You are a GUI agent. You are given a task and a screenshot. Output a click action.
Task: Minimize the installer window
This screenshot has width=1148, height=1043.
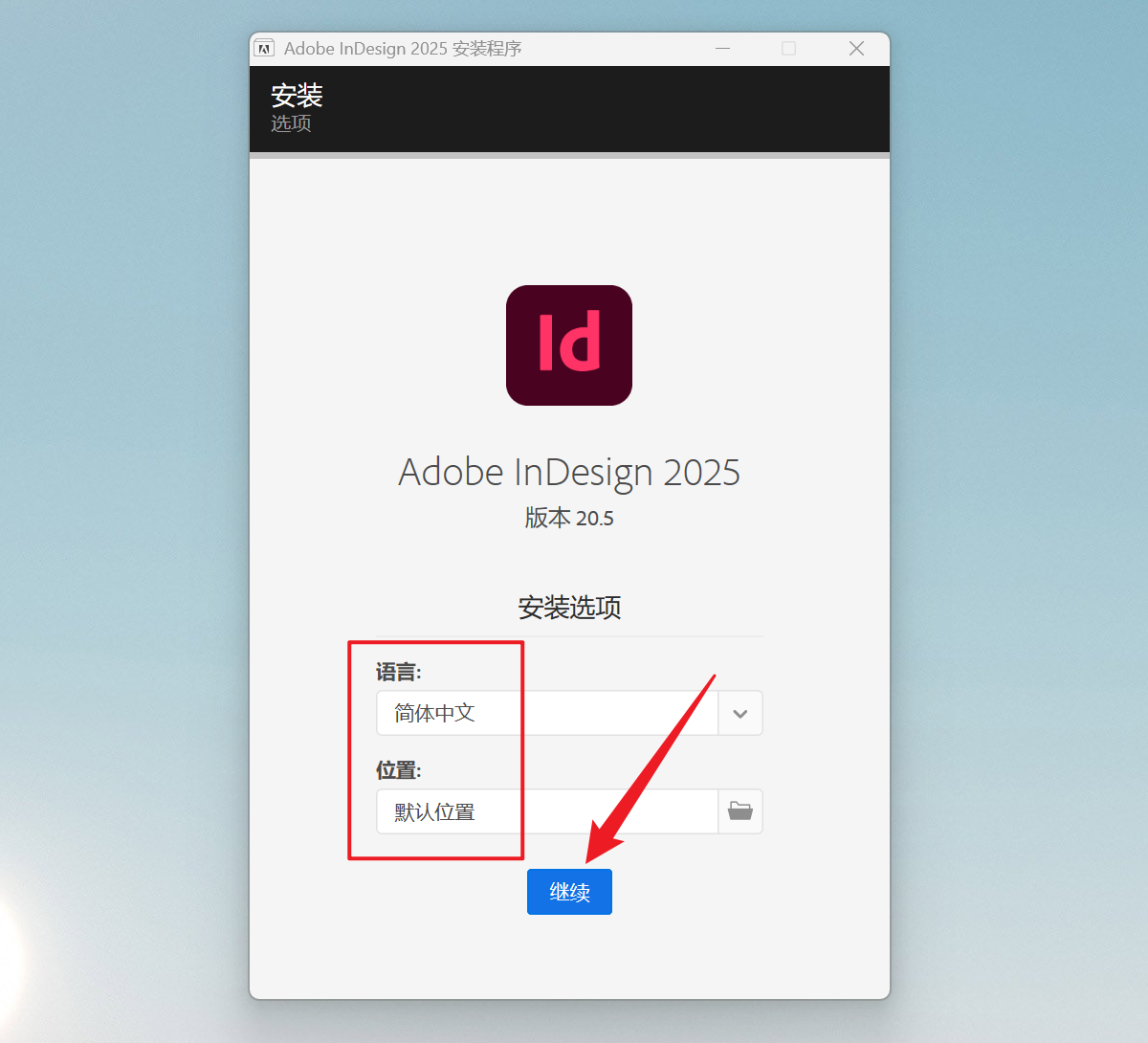click(723, 48)
